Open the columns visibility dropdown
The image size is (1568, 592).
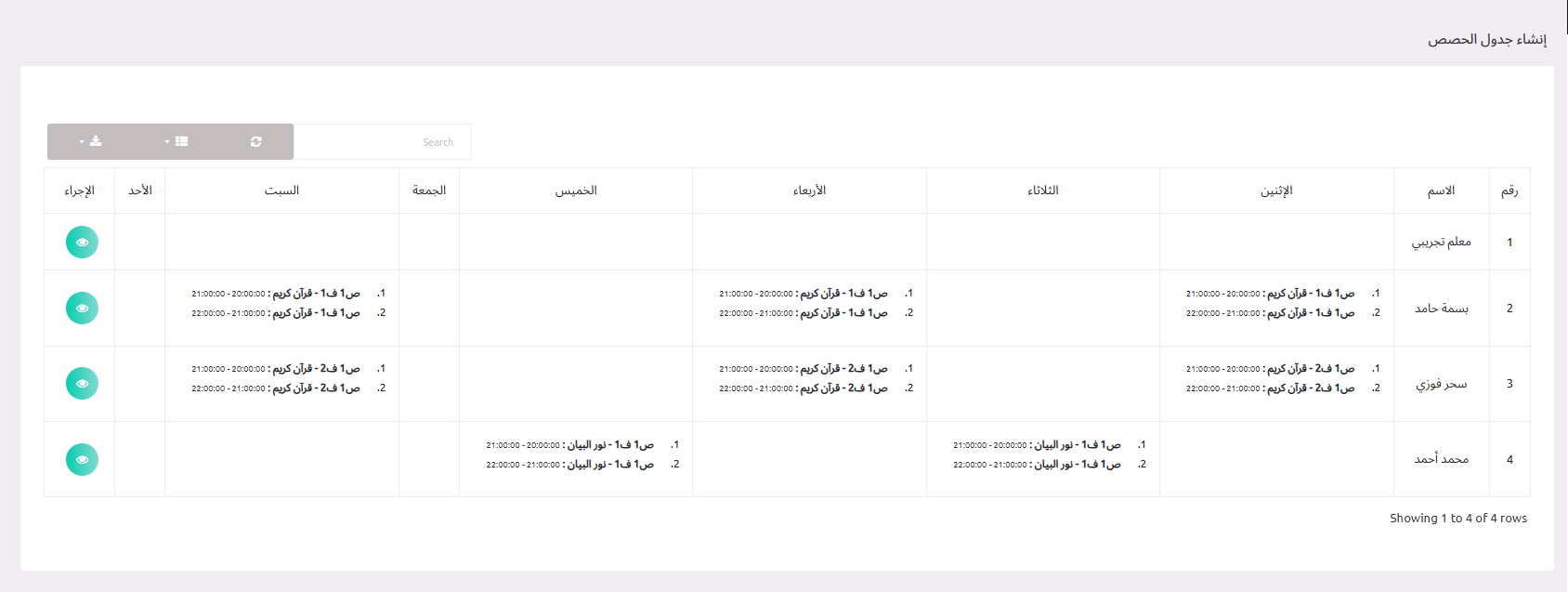pyautogui.click(x=176, y=141)
